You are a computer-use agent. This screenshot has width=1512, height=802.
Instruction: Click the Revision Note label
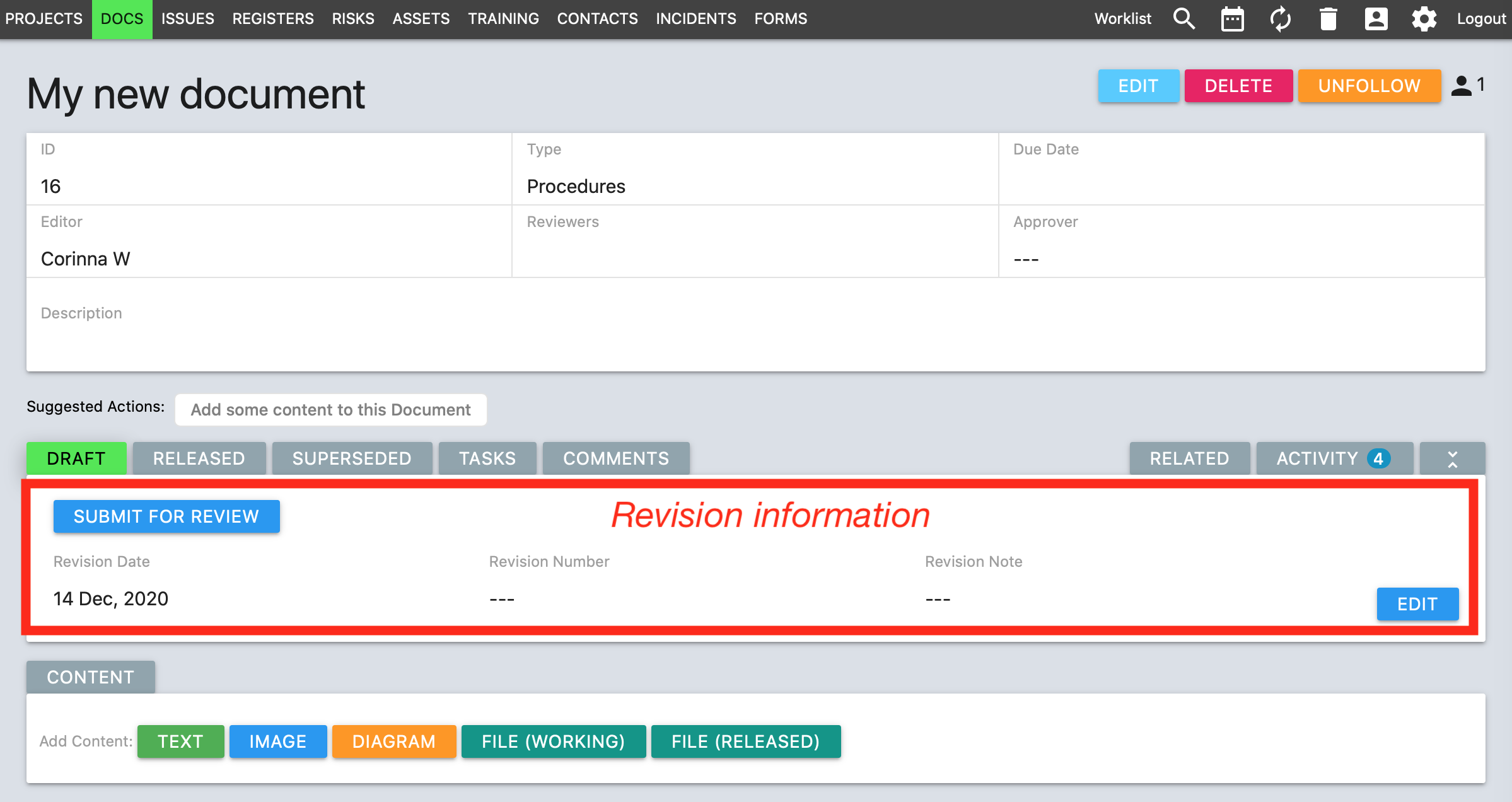click(x=974, y=562)
